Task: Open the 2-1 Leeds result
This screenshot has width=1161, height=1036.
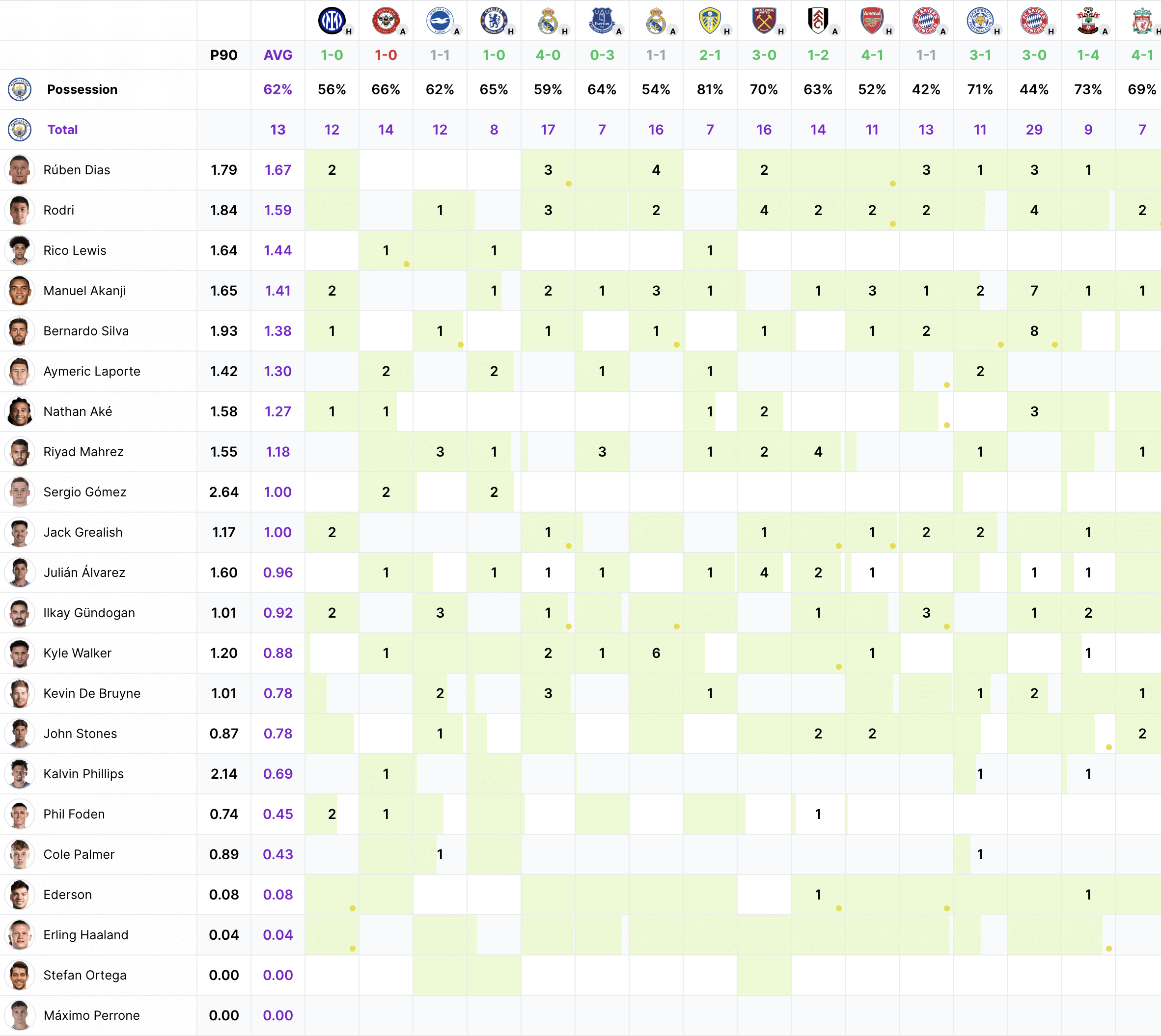Action: 710,55
